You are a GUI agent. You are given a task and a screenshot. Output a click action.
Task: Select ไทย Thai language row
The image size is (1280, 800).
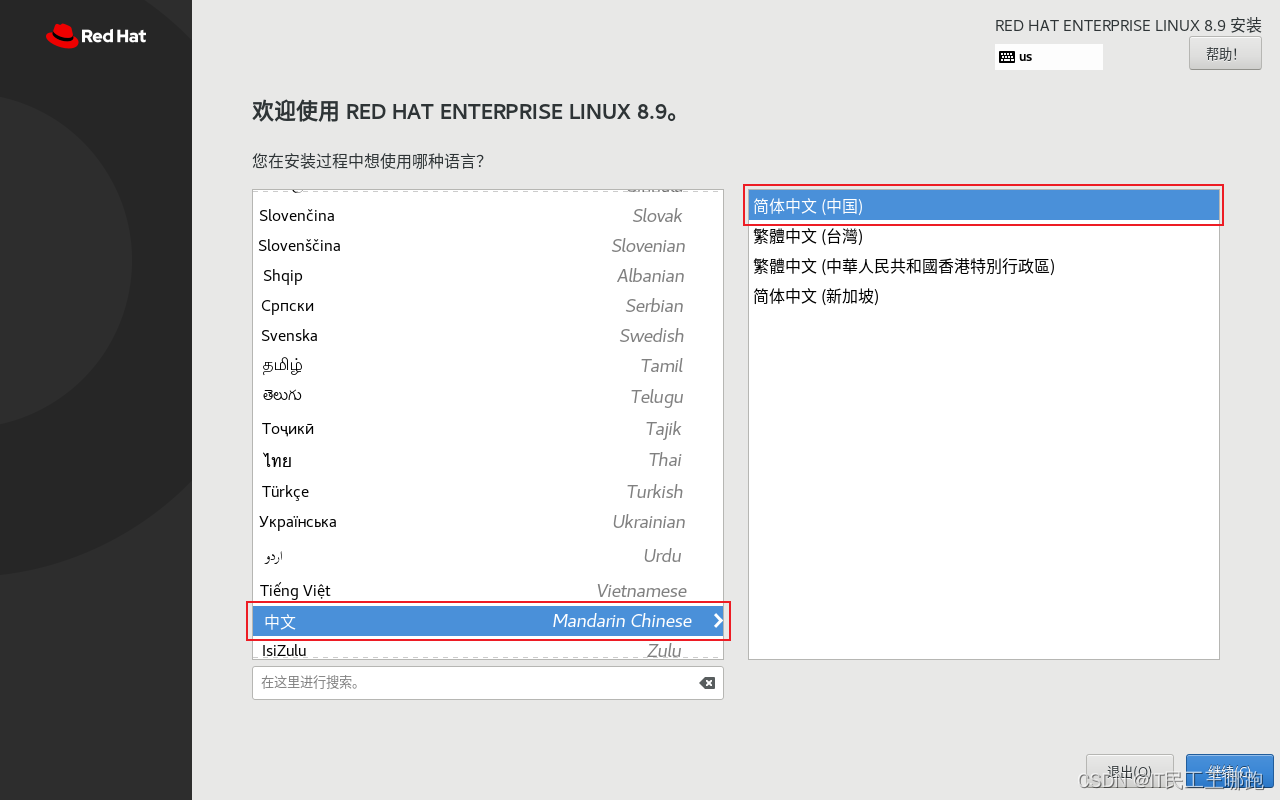coord(487,460)
